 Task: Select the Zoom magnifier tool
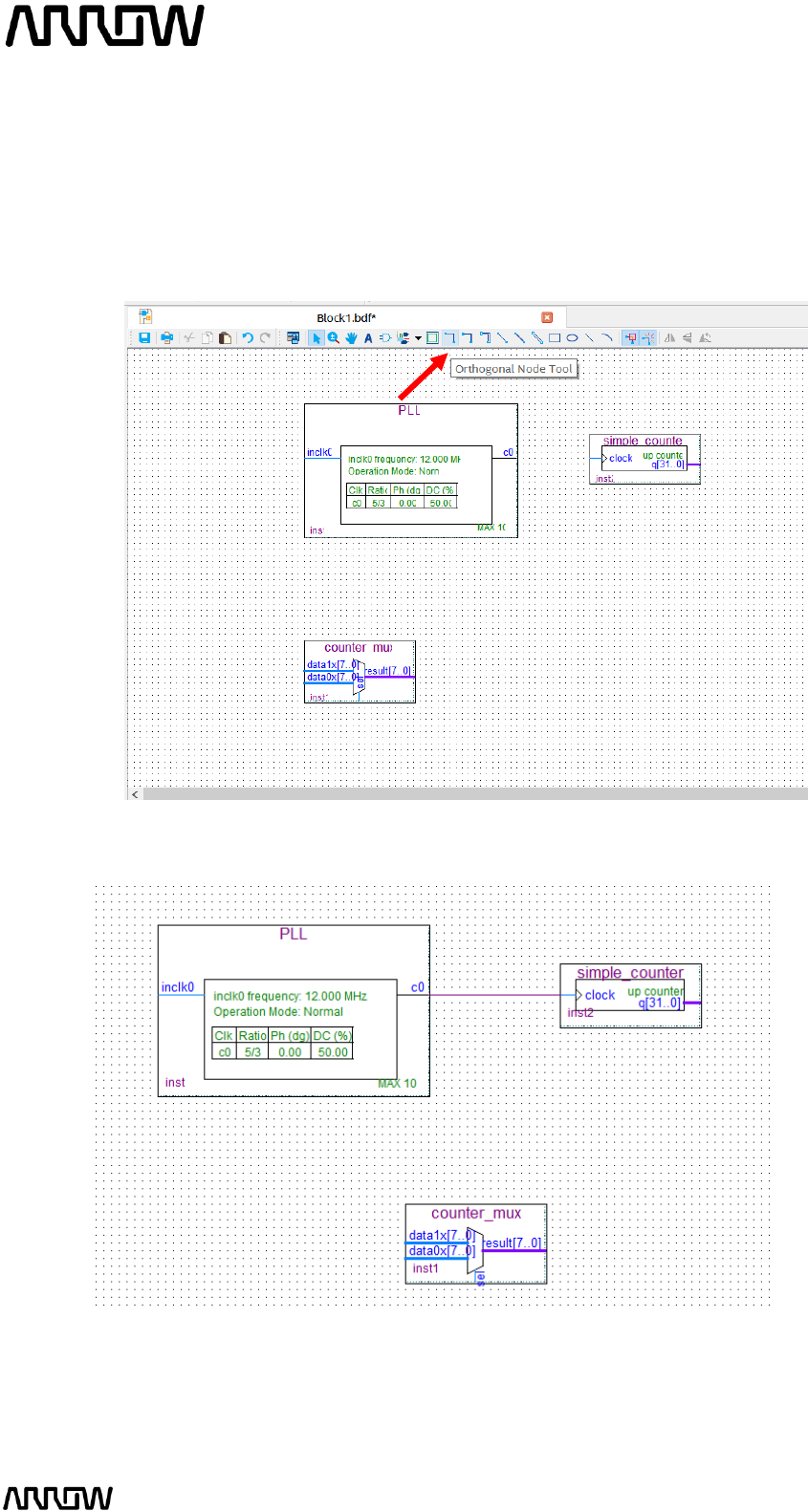(x=334, y=337)
